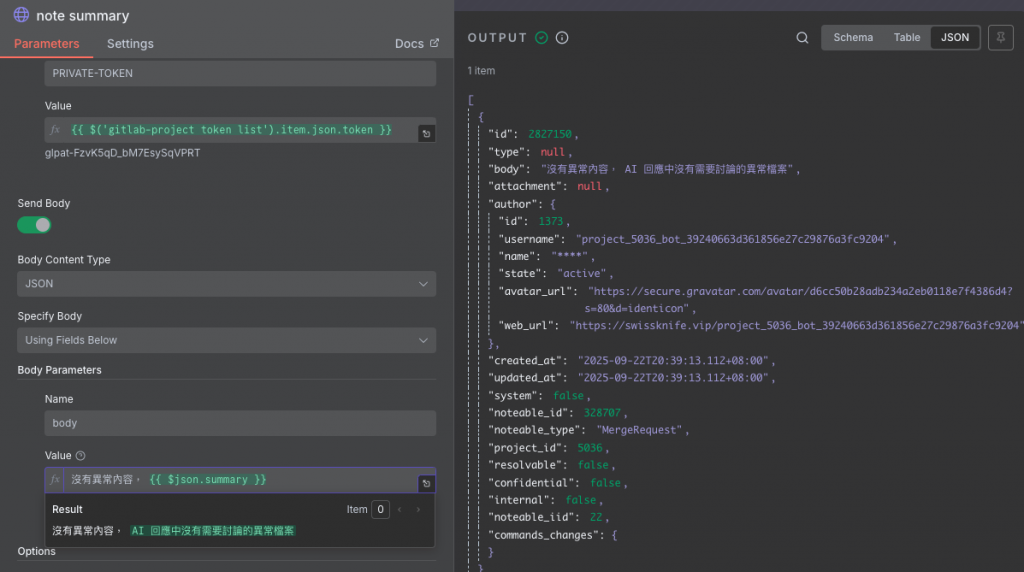Click the green output success checkmark
This screenshot has height=572, width=1024.
pos(541,38)
